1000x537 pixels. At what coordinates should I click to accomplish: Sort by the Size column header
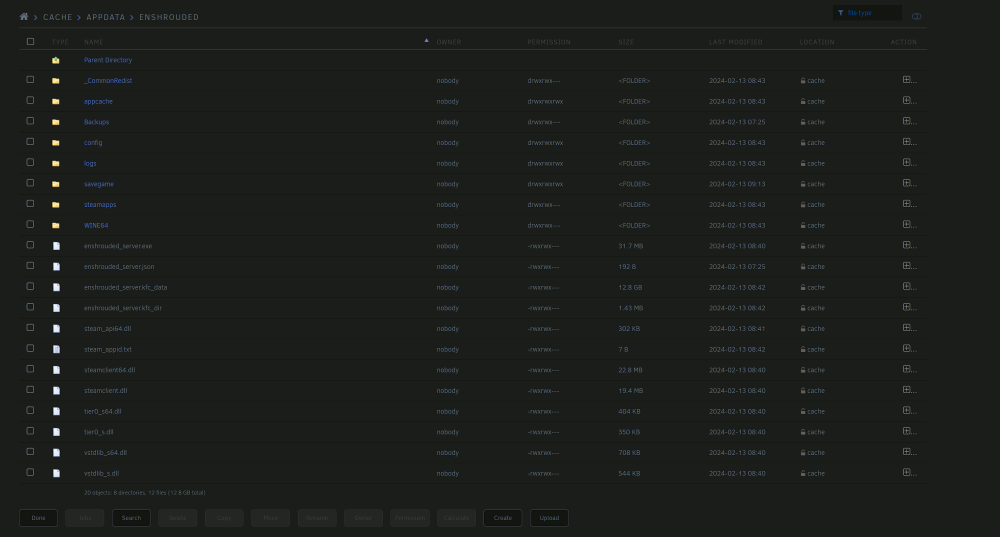tap(626, 42)
